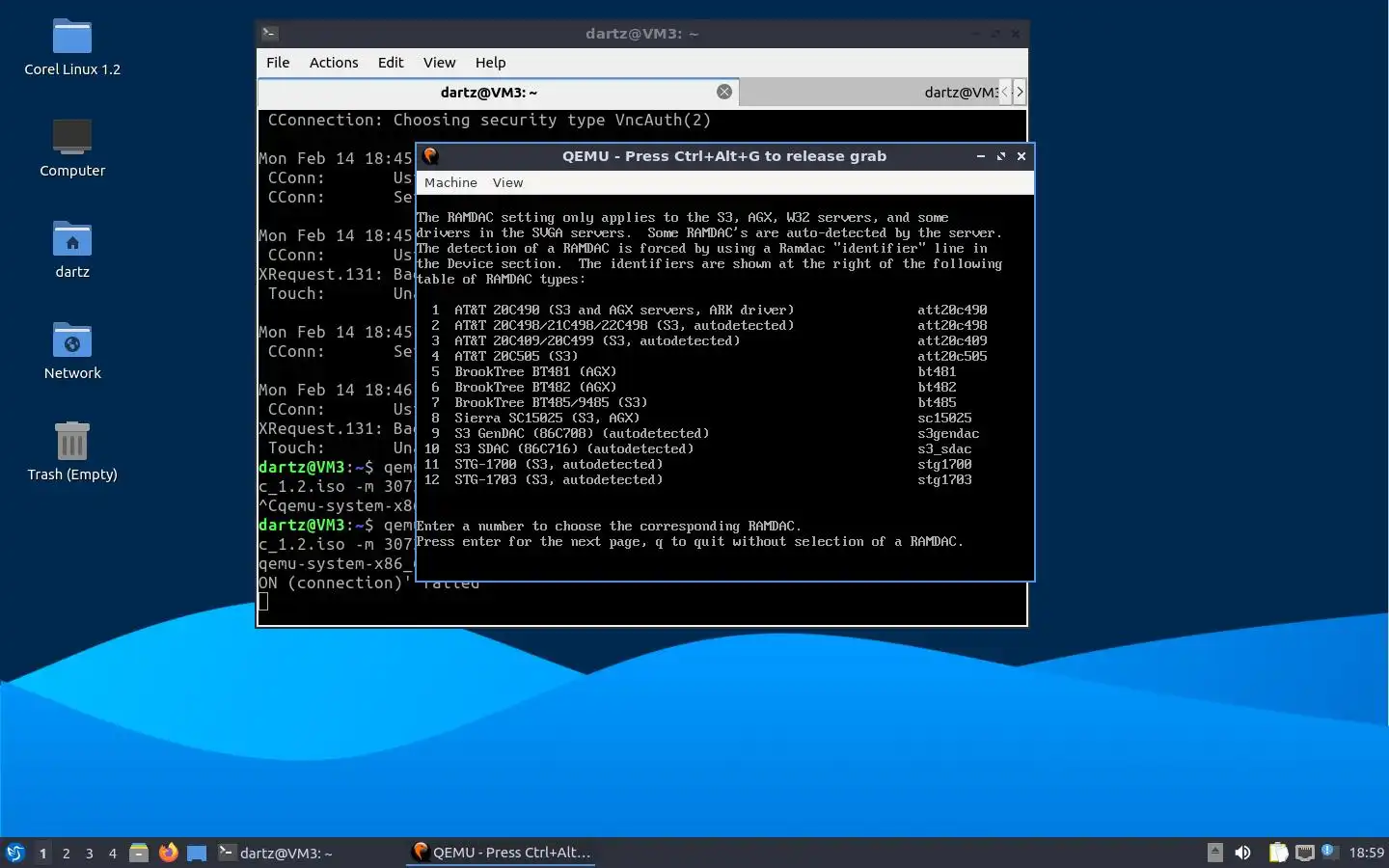Image resolution: width=1389 pixels, height=868 pixels.
Task: Click RAMDAC row 'BrookTree BT485/9485 (S3)'
Action: click(x=551, y=403)
